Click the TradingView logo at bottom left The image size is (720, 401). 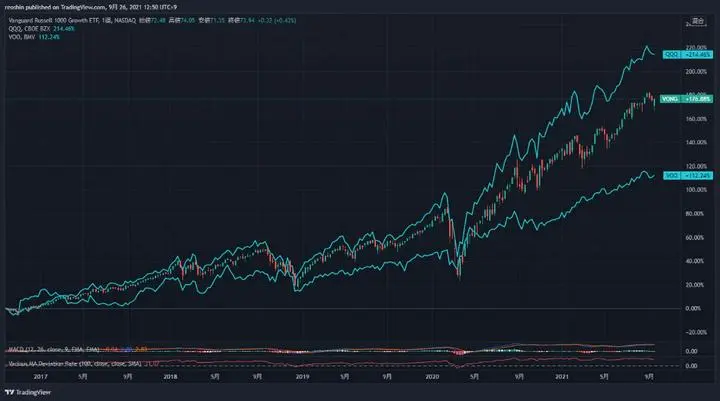[x=28, y=392]
